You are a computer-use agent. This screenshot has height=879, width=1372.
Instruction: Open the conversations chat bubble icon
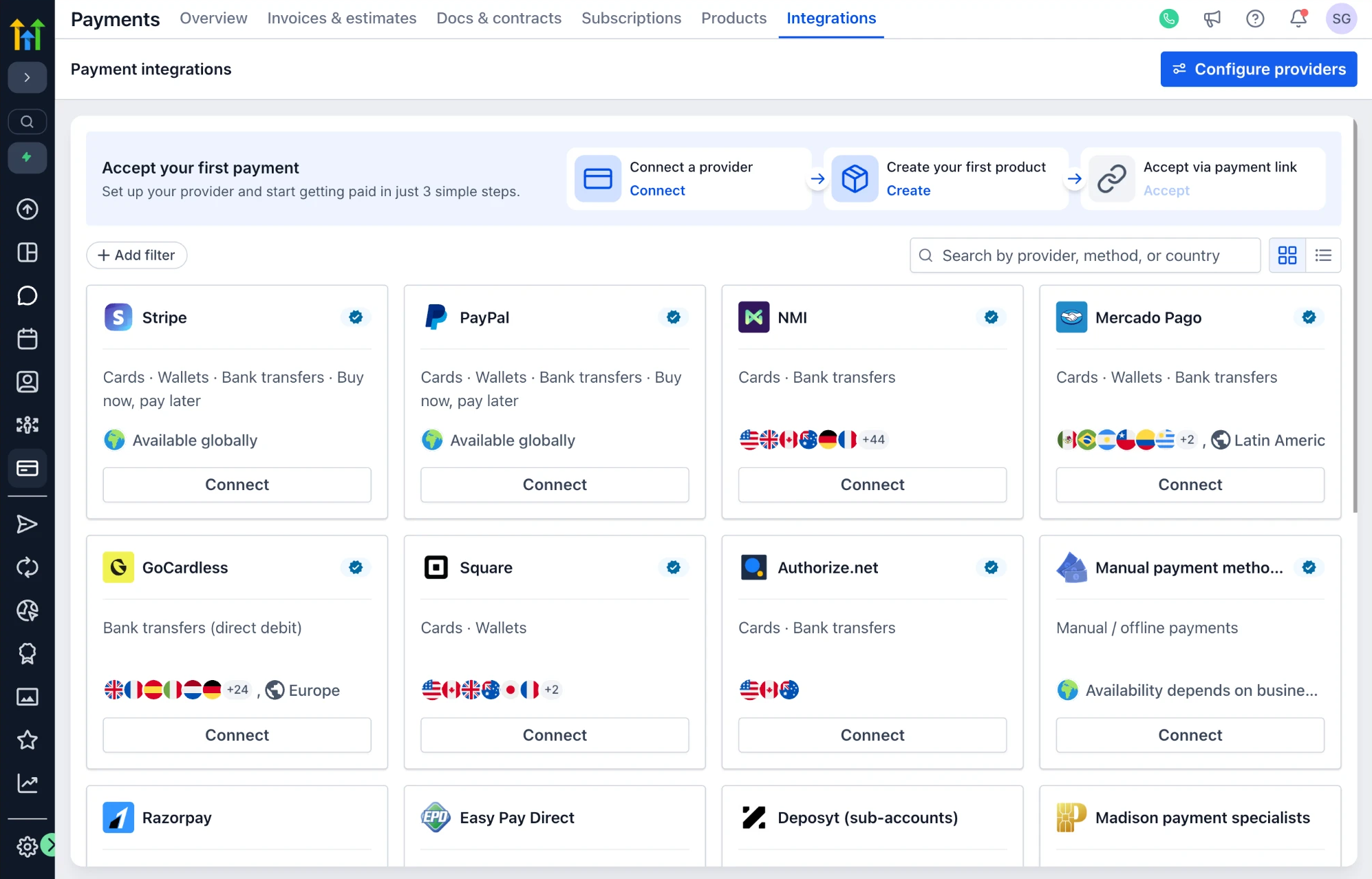coord(27,296)
